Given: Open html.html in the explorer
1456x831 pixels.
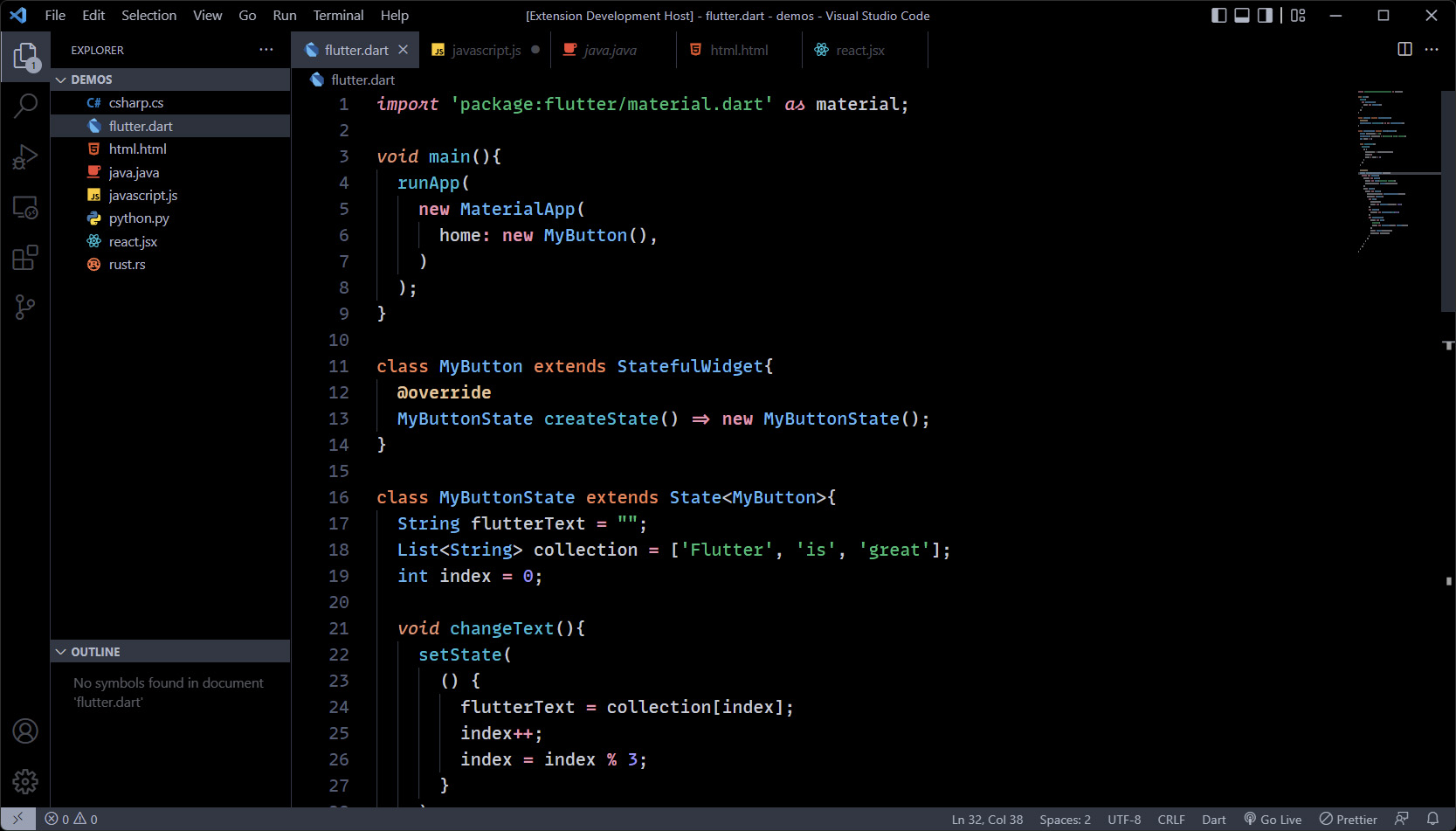Looking at the screenshot, I should pyautogui.click(x=170, y=149).
